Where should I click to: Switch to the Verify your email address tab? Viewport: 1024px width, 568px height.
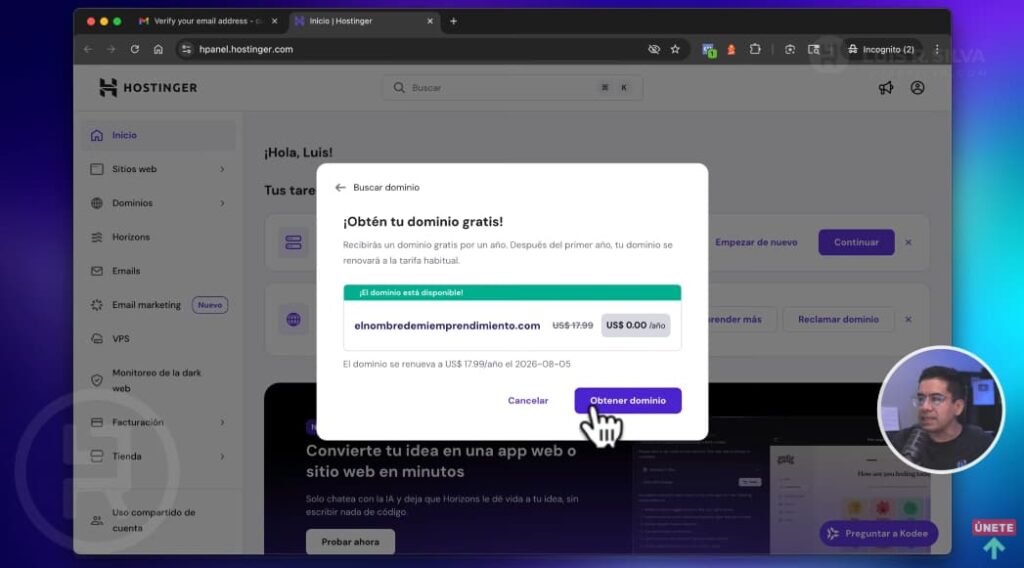(208, 21)
